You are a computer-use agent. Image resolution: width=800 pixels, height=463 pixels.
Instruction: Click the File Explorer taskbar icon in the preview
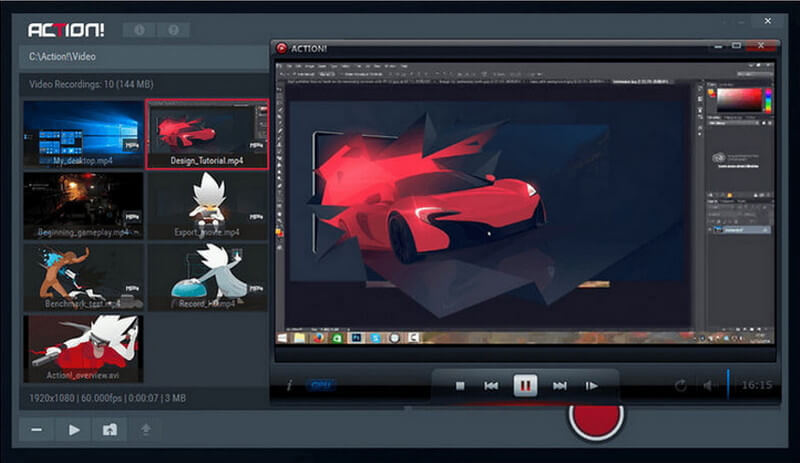point(299,338)
